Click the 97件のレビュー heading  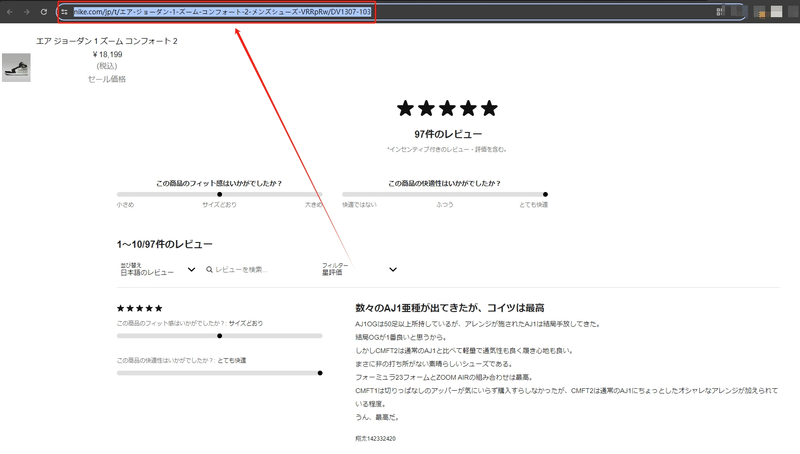click(x=448, y=134)
